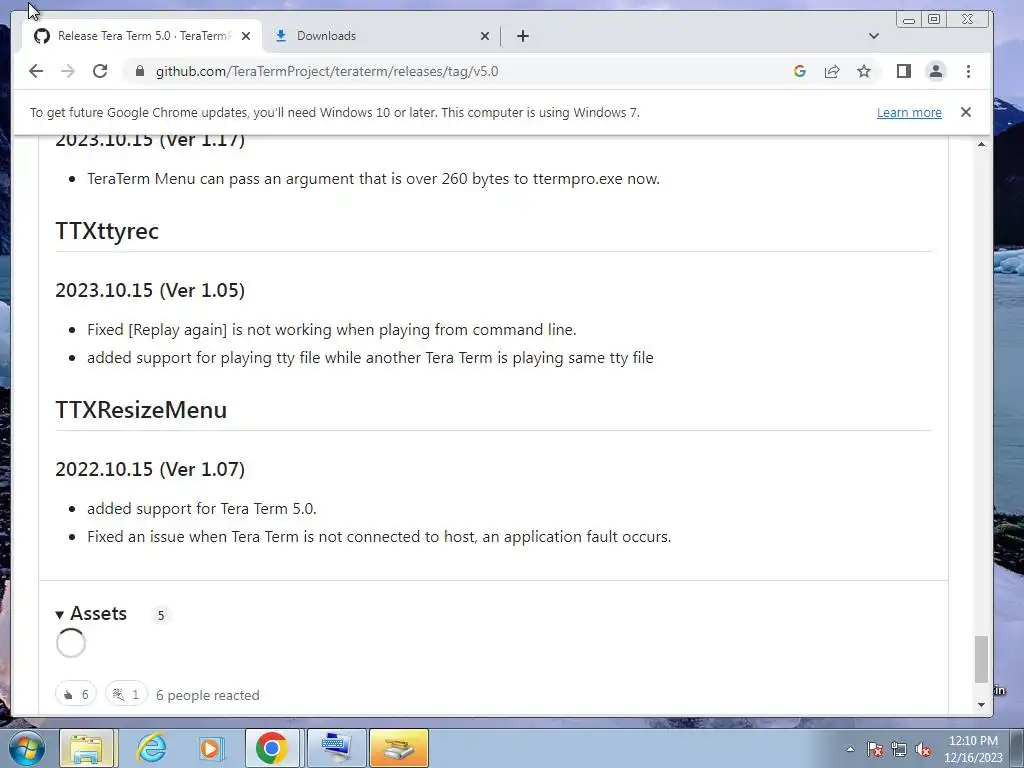Image resolution: width=1024 pixels, height=768 pixels.
Task: Switch to the Downloads tab
Action: 381,36
